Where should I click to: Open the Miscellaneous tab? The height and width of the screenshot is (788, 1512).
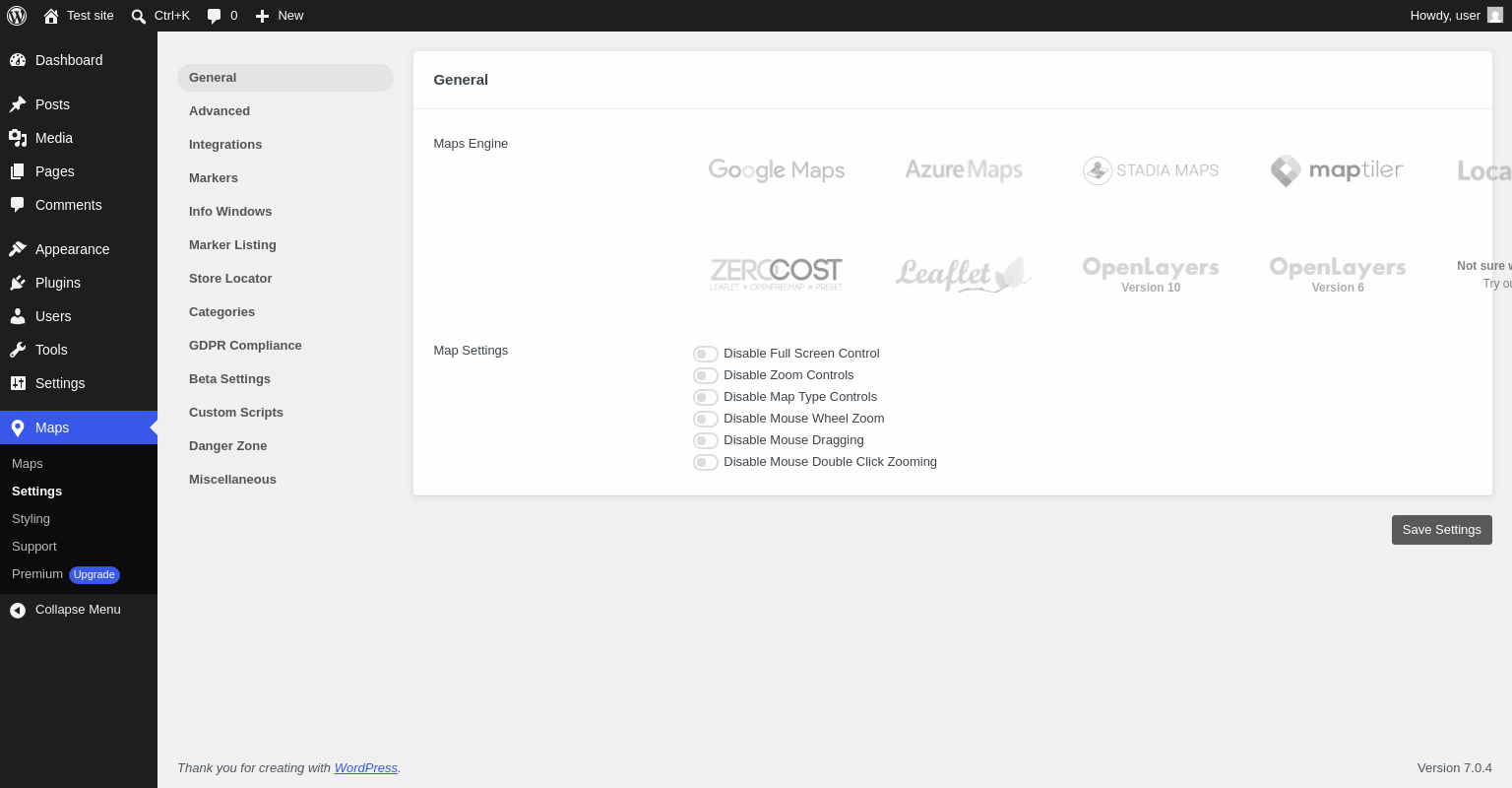coord(285,480)
